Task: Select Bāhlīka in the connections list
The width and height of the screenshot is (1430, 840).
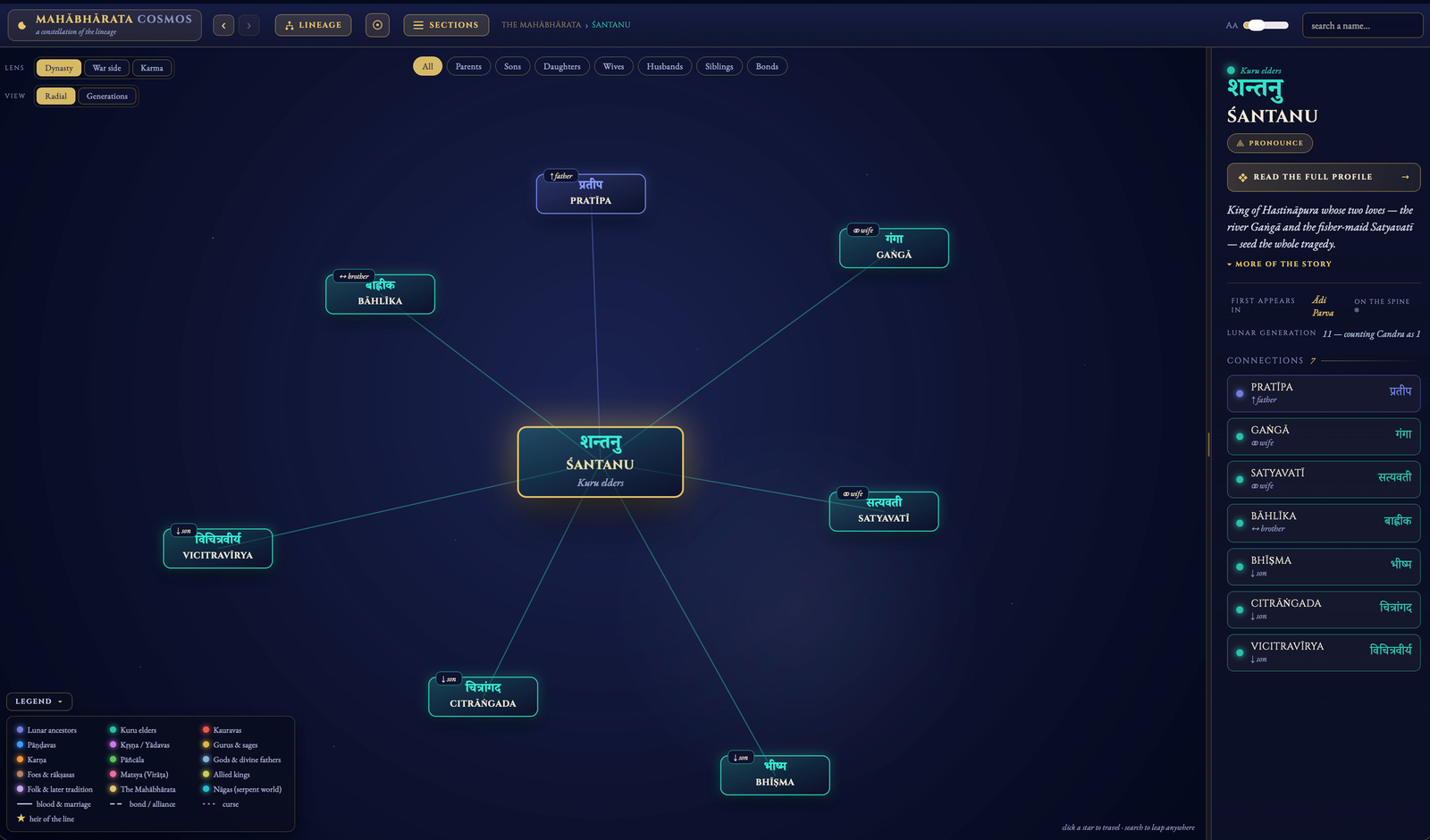Action: (x=1324, y=523)
